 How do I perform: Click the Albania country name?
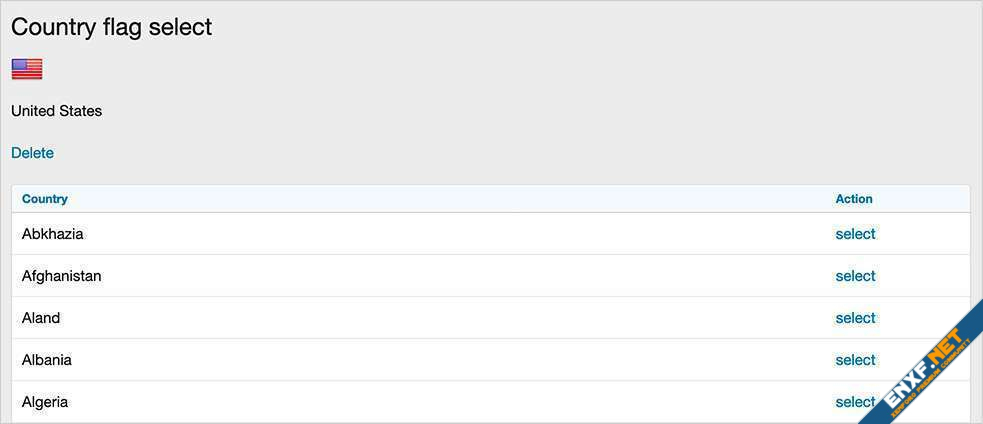[46, 360]
